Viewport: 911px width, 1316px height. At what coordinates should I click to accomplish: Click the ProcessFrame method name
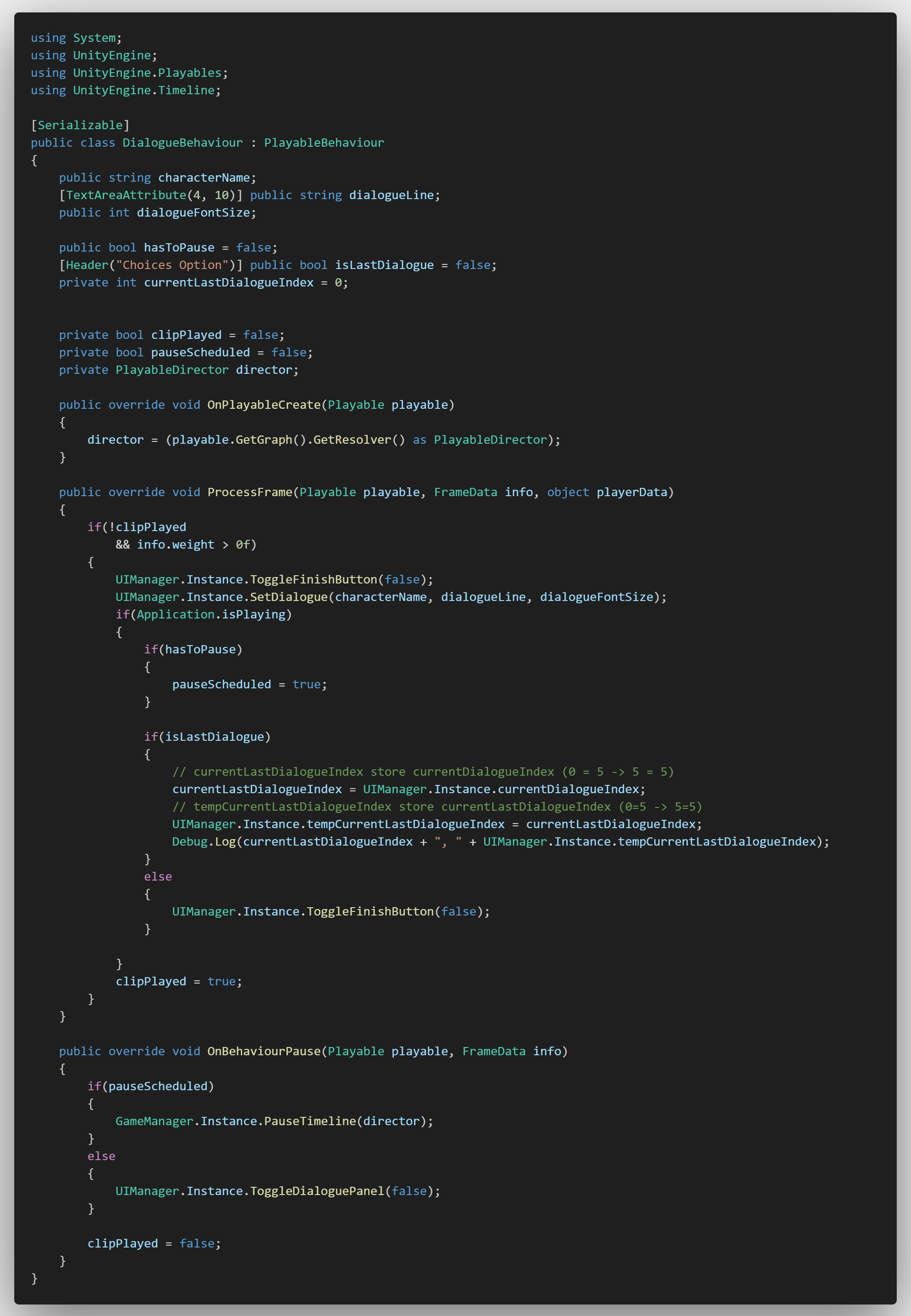[x=250, y=492]
